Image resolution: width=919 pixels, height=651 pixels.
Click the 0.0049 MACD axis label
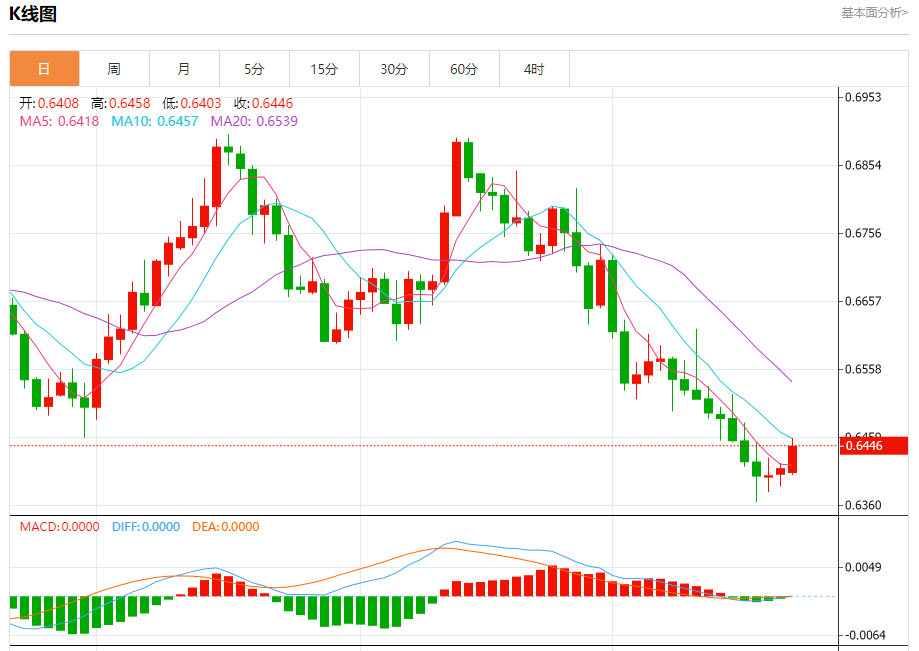(x=863, y=567)
